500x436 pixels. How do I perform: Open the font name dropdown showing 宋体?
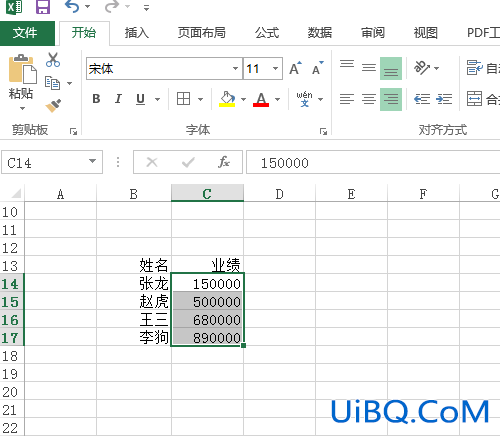(235, 69)
